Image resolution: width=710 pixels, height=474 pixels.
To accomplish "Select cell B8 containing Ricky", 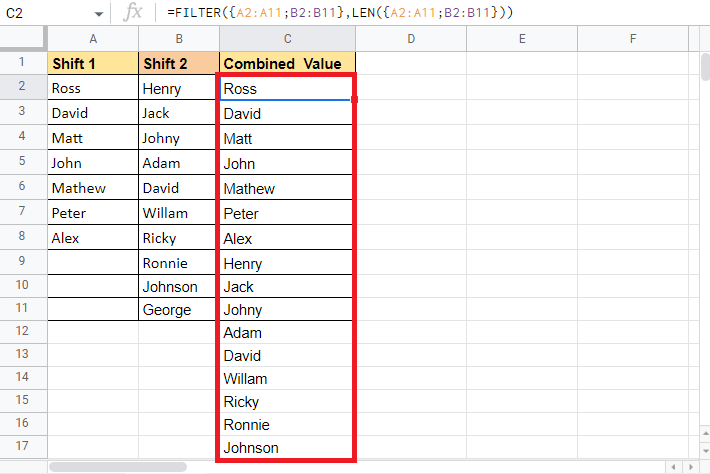I will point(179,237).
